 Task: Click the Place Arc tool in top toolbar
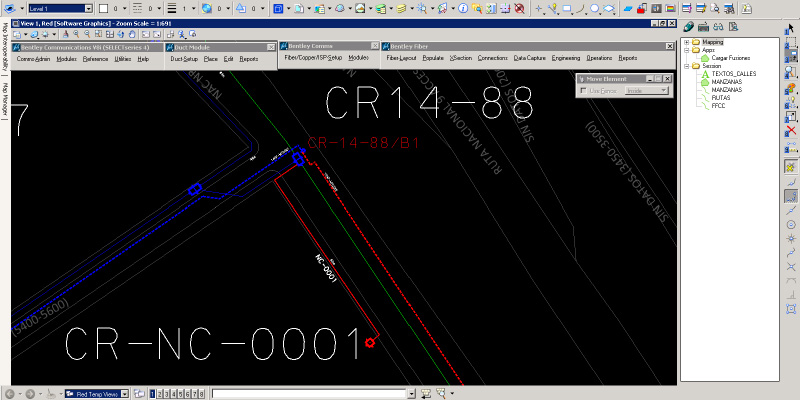(580, 8)
